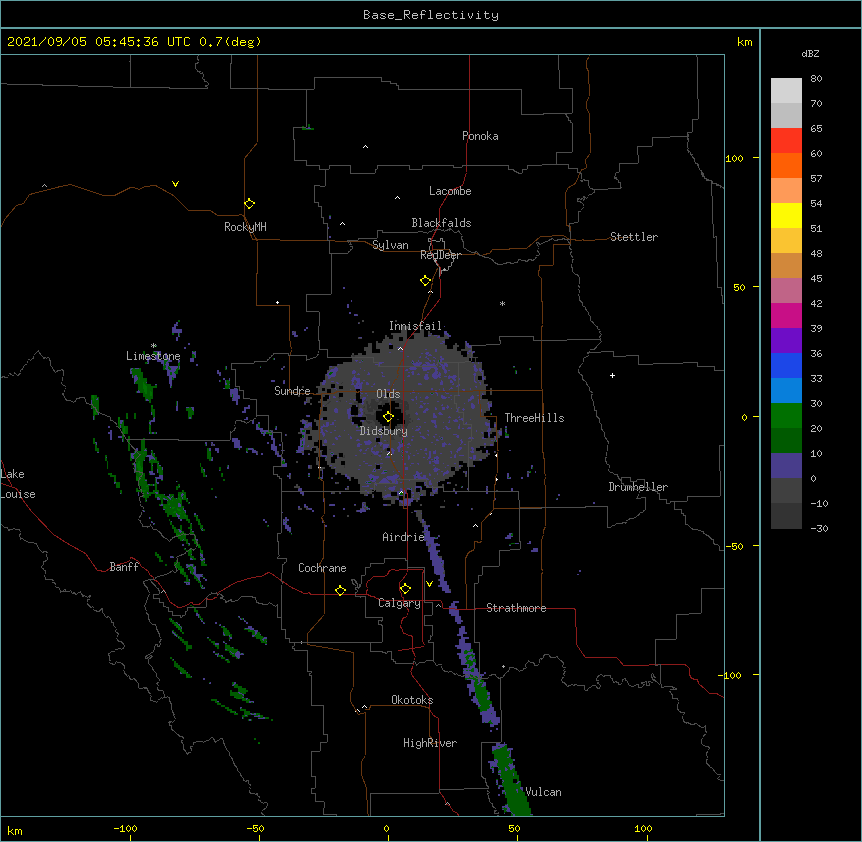Click the Banff label

click(x=124, y=567)
